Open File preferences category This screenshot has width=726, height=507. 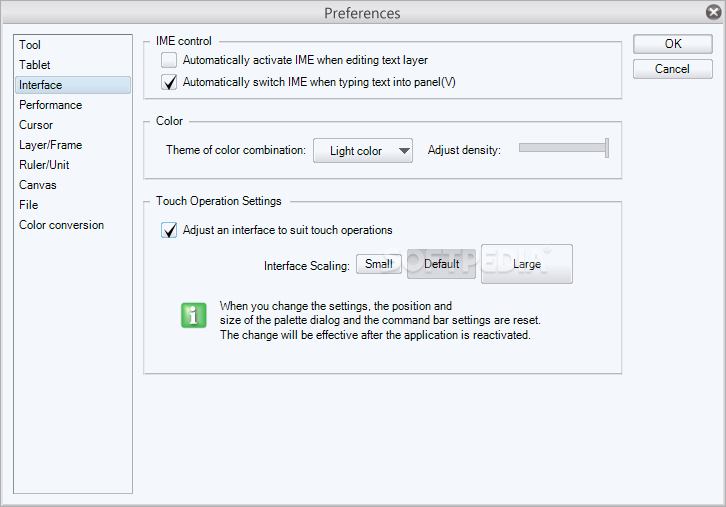[73, 205]
